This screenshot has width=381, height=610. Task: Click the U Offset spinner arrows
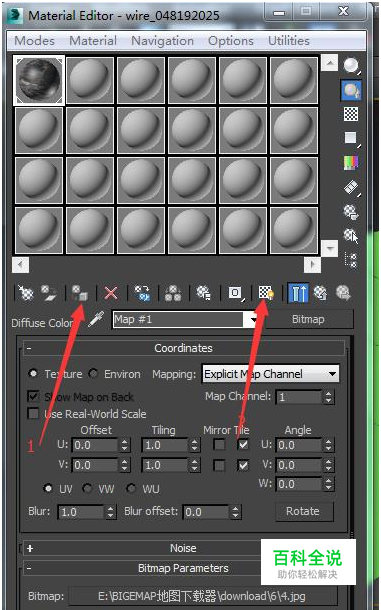tap(124, 445)
